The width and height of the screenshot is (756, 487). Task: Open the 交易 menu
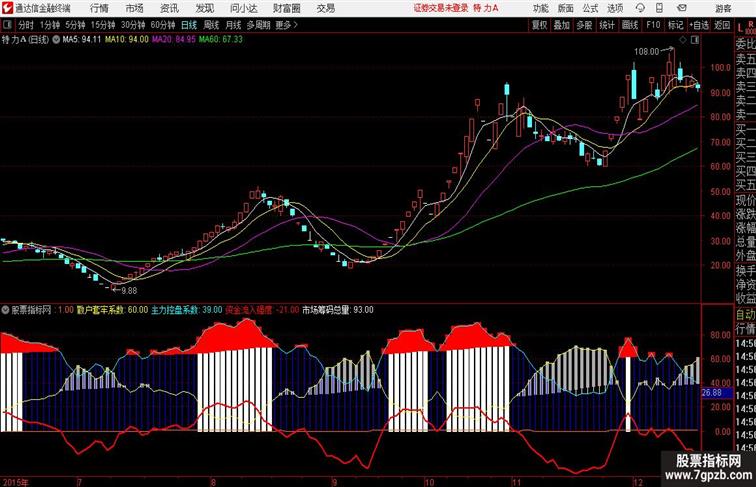click(x=325, y=8)
